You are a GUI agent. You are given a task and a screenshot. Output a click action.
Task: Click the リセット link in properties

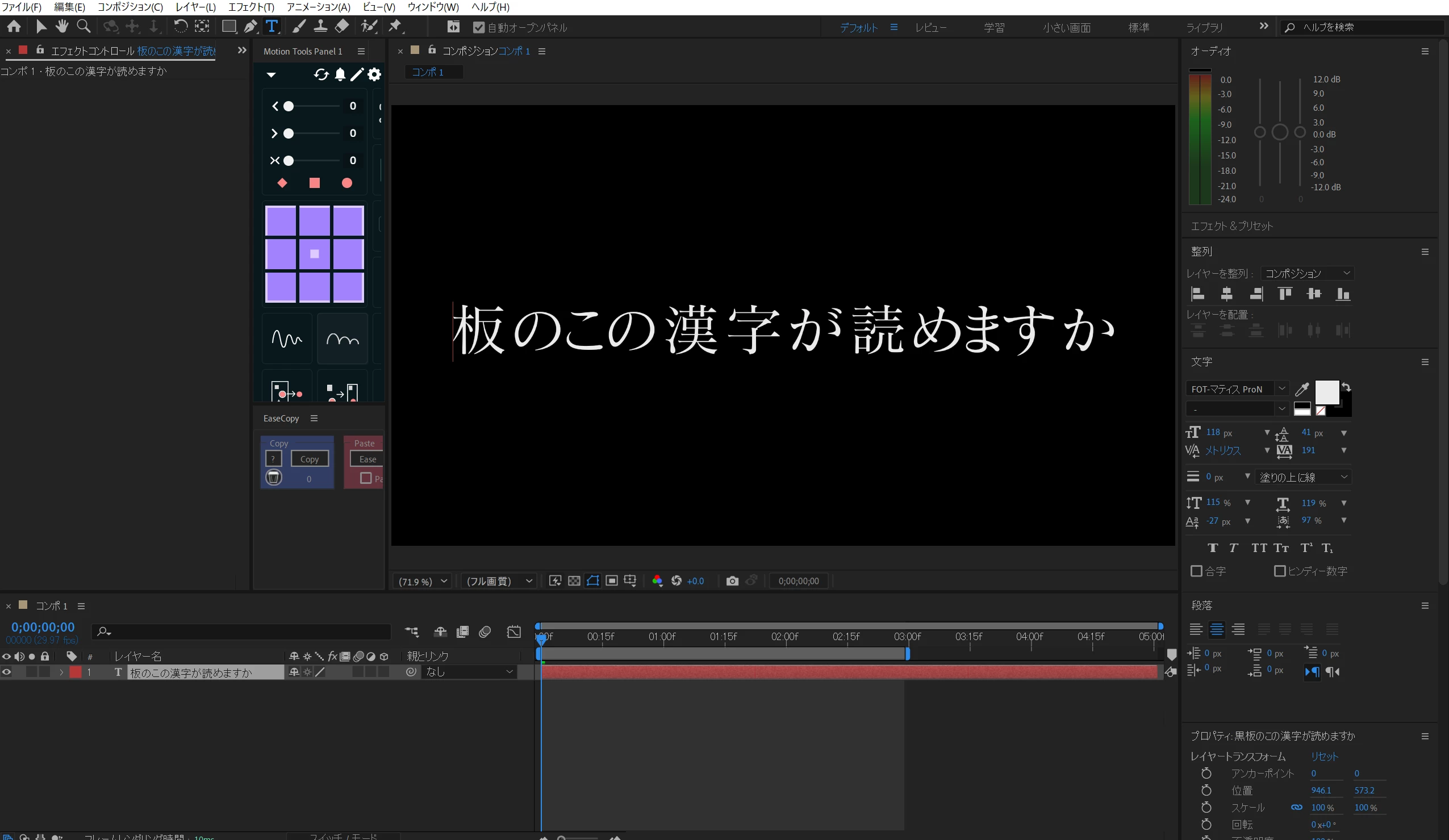click(x=1324, y=757)
